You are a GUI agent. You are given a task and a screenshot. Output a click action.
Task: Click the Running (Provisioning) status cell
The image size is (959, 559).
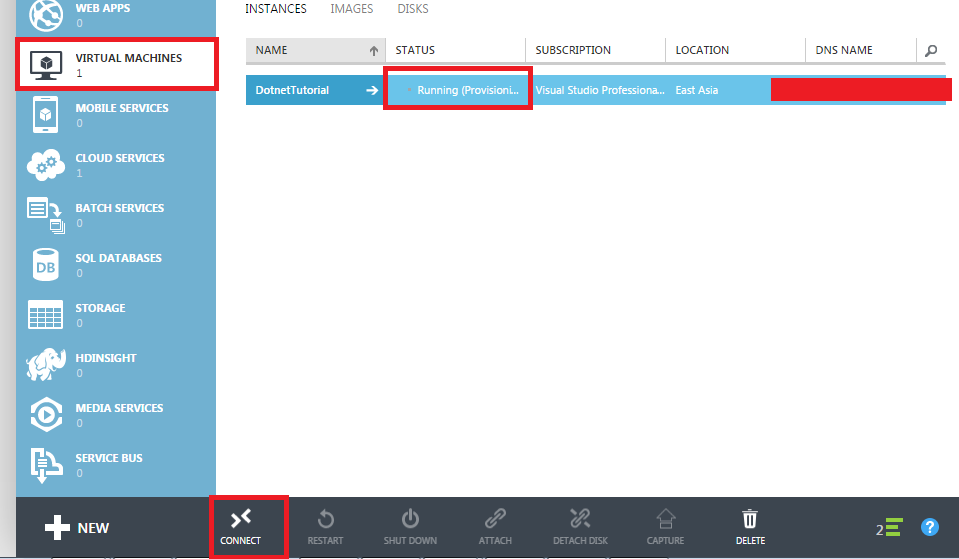[x=457, y=90]
